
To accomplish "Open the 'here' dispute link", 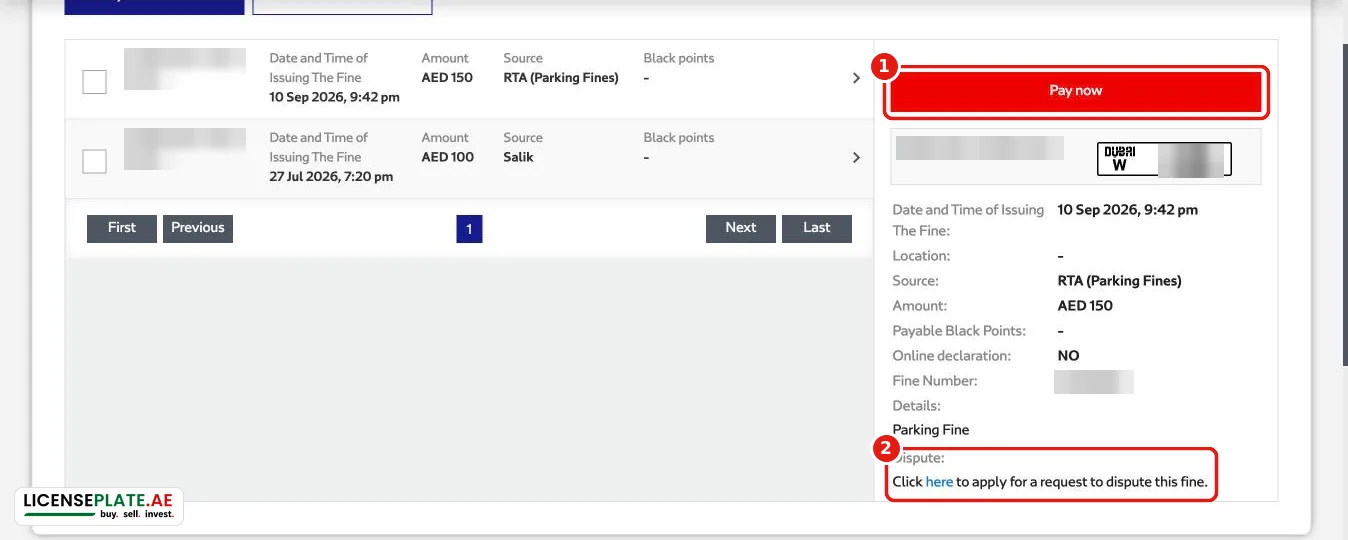I will point(939,482).
